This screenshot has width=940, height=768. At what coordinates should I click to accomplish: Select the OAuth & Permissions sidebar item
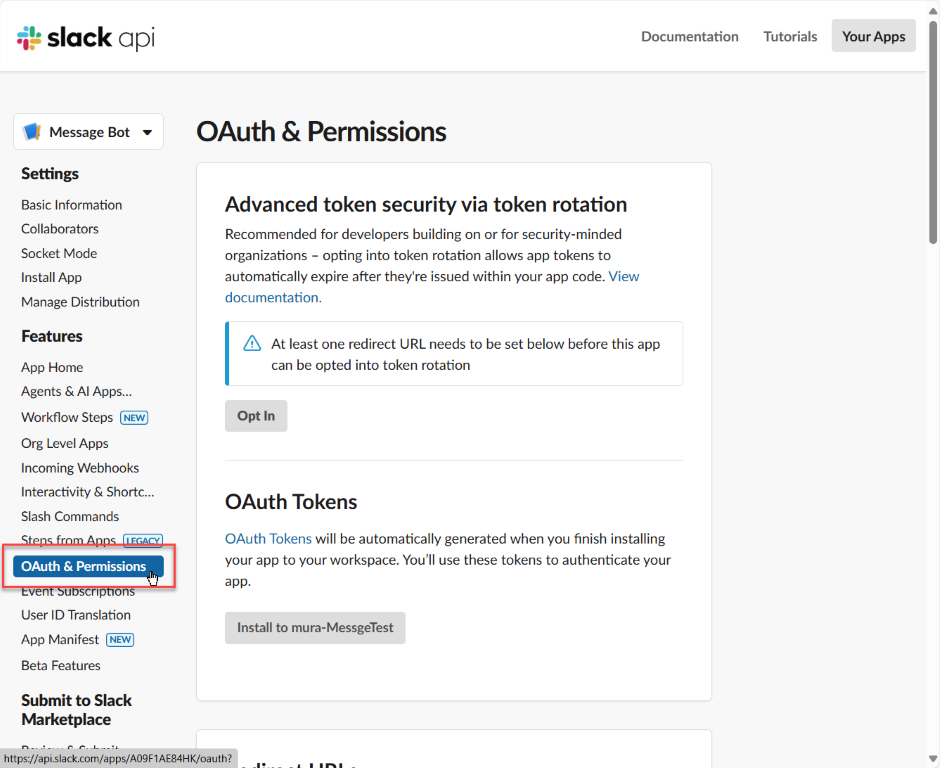88,567
